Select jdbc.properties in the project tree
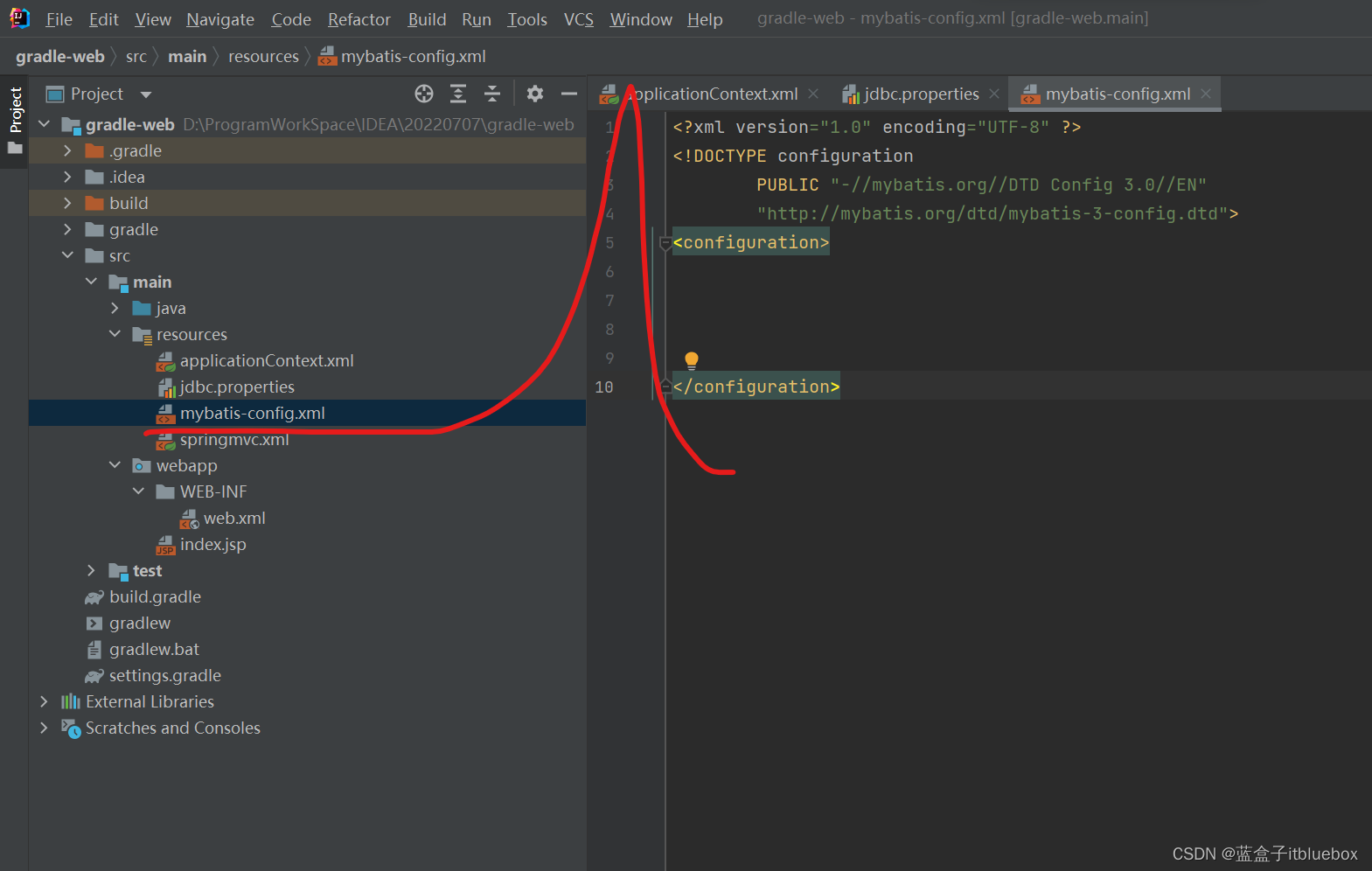This screenshot has width=1372, height=871. (237, 387)
